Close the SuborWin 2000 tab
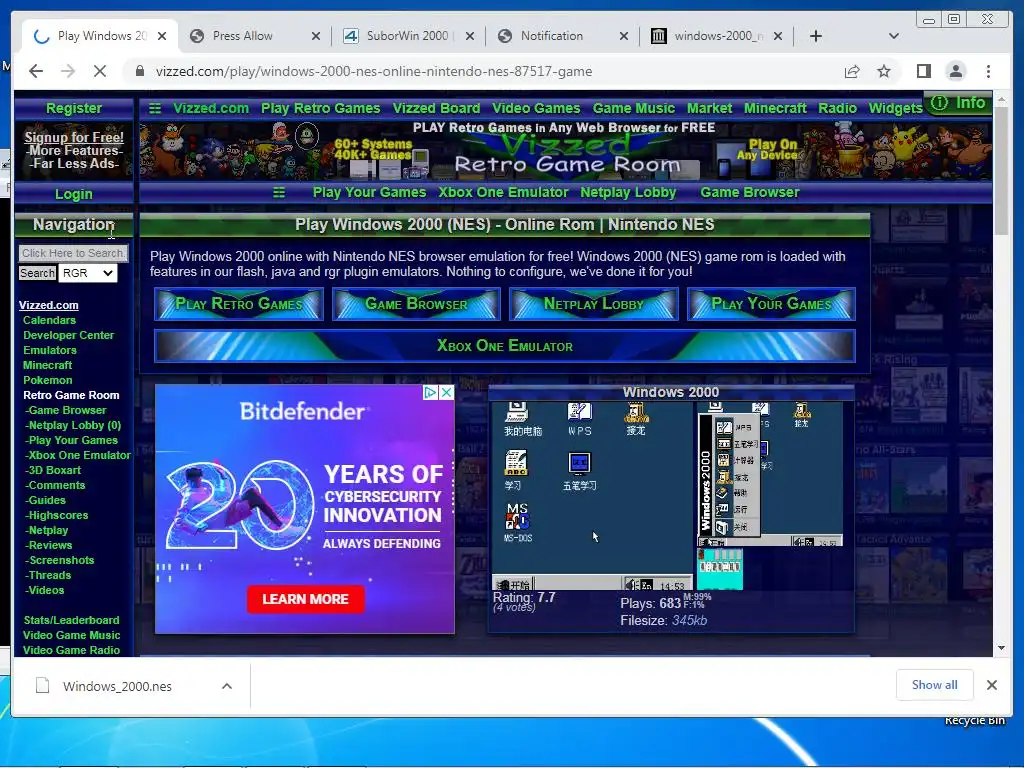Screen dimensions: 1024x768 click(470, 37)
